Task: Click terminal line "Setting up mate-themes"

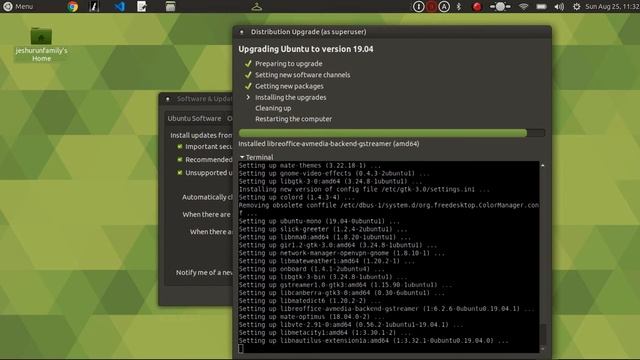Action: (310, 165)
